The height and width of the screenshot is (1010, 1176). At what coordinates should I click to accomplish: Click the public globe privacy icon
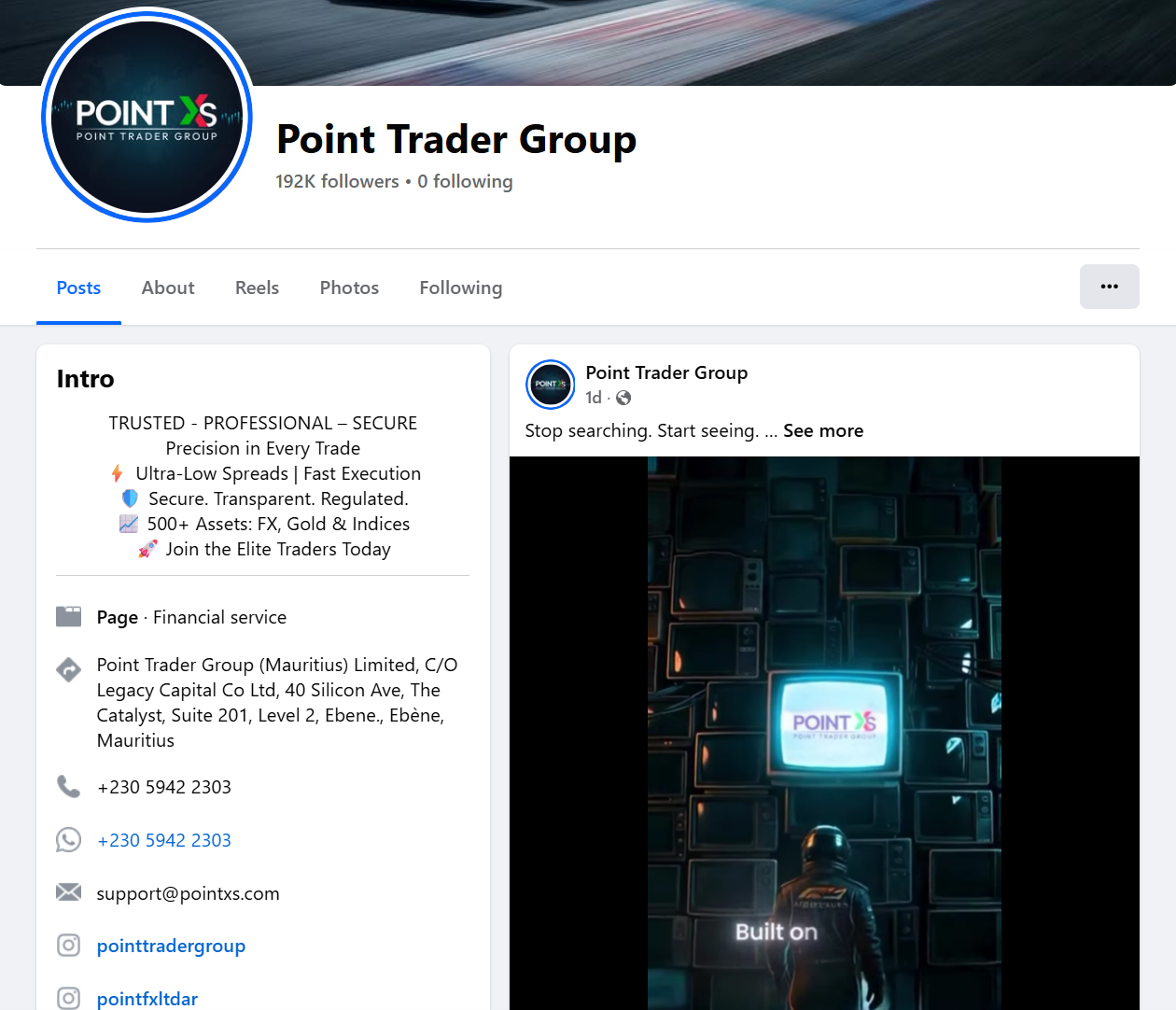coord(623,398)
